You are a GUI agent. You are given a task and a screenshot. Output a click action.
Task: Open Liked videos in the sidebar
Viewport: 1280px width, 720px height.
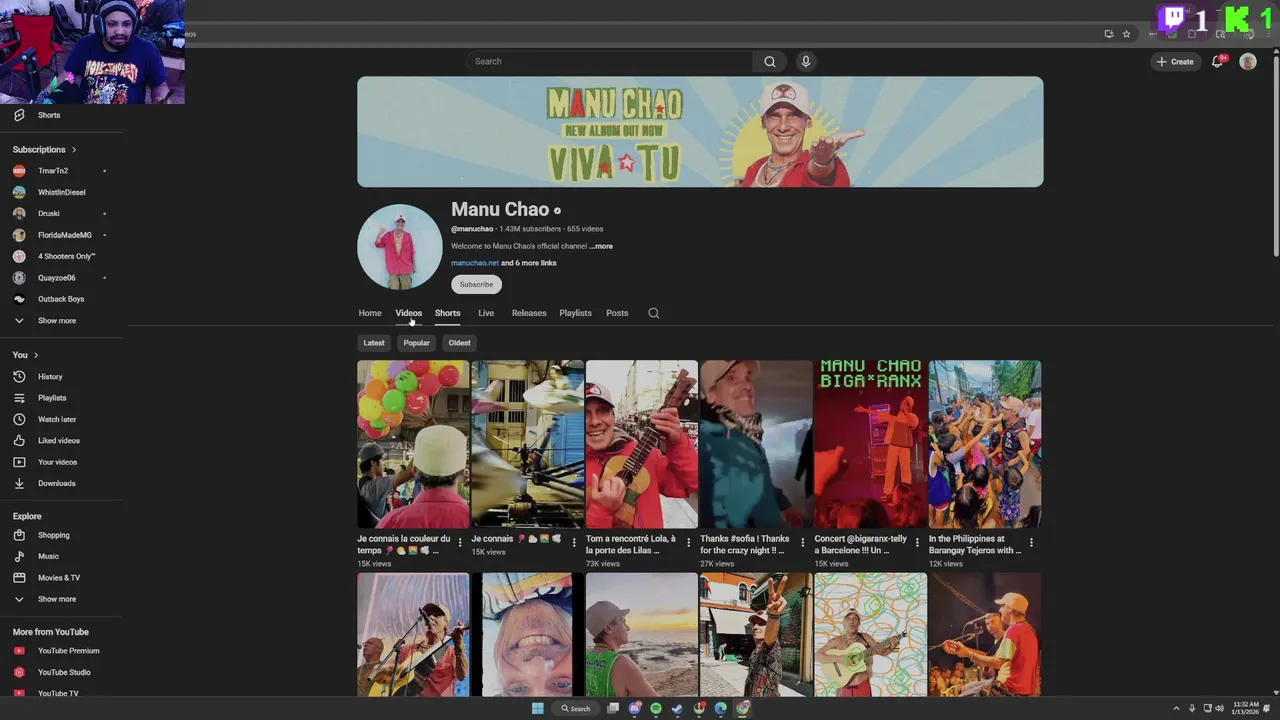click(61, 441)
